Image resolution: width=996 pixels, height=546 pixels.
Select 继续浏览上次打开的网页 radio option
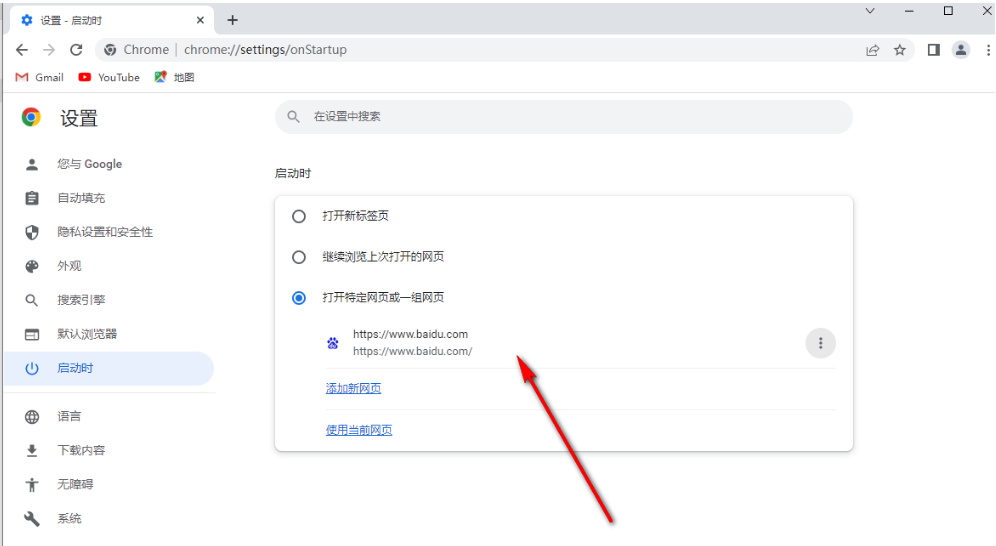tap(299, 257)
